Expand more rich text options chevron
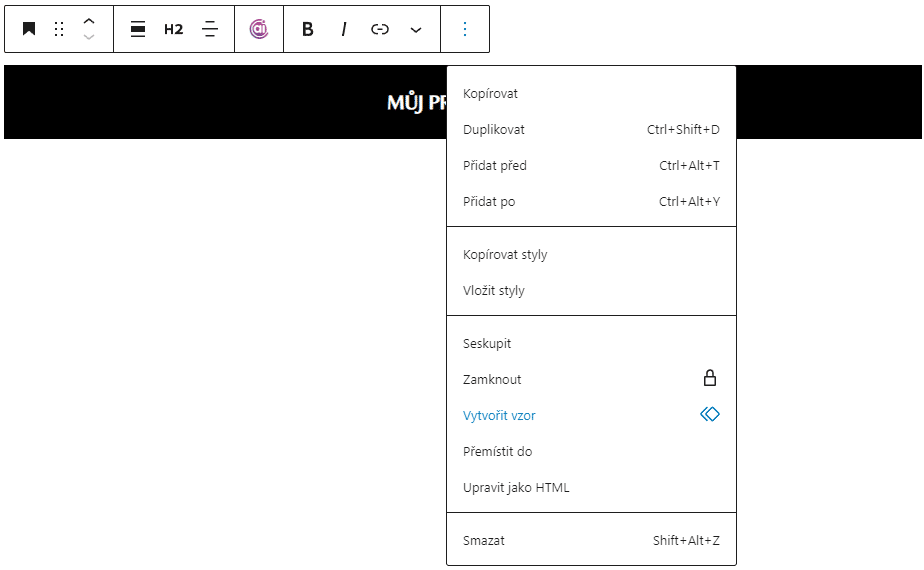The height and width of the screenshot is (570, 924). tap(416, 29)
